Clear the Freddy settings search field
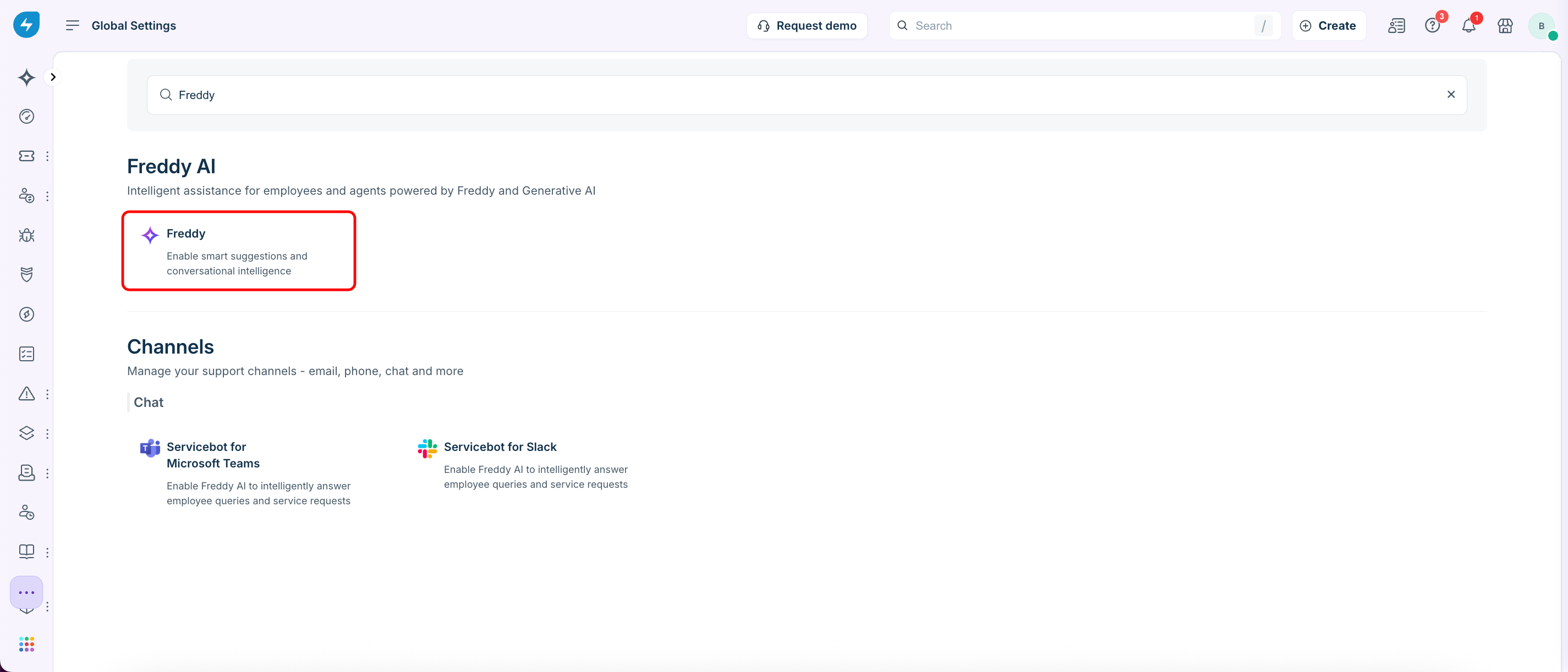 [x=1450, y=94]
